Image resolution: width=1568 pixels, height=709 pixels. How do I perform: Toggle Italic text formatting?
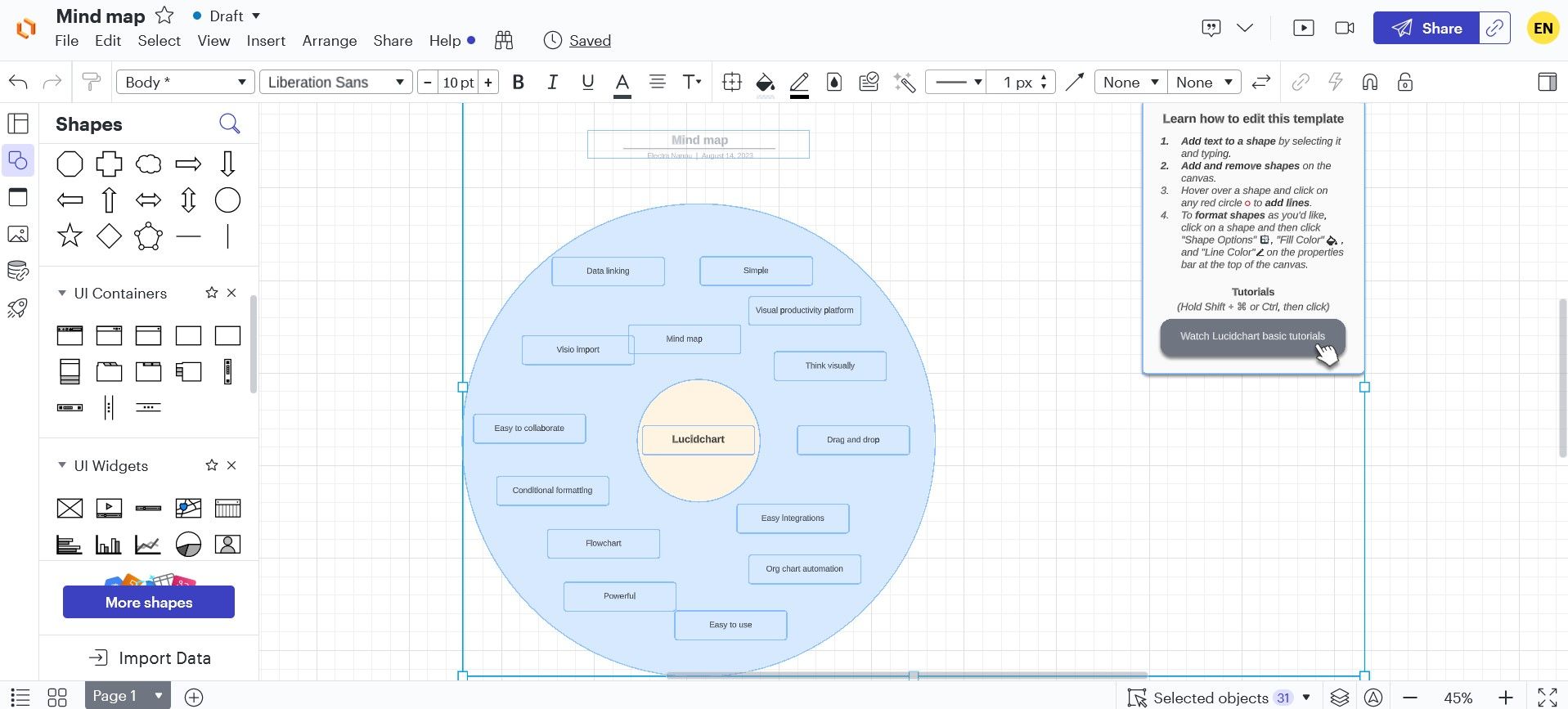pos(552,83)
